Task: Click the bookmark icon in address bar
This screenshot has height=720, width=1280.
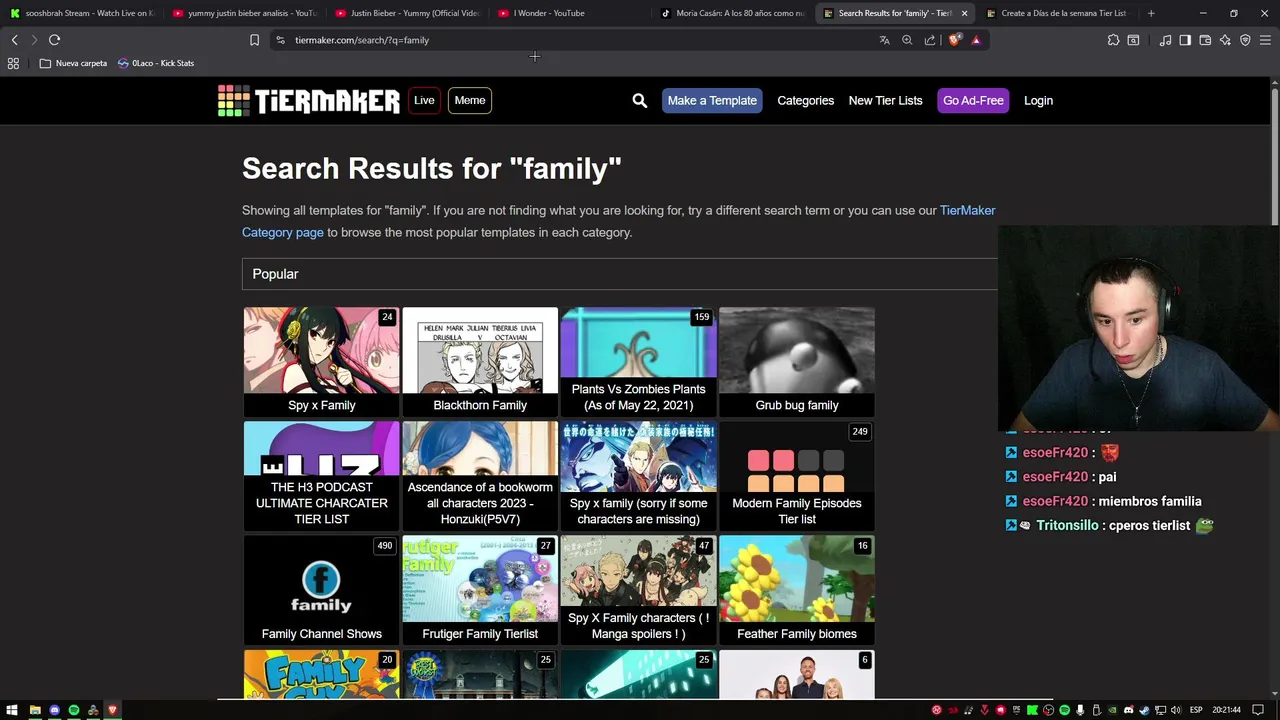Action: coord(254,40)
